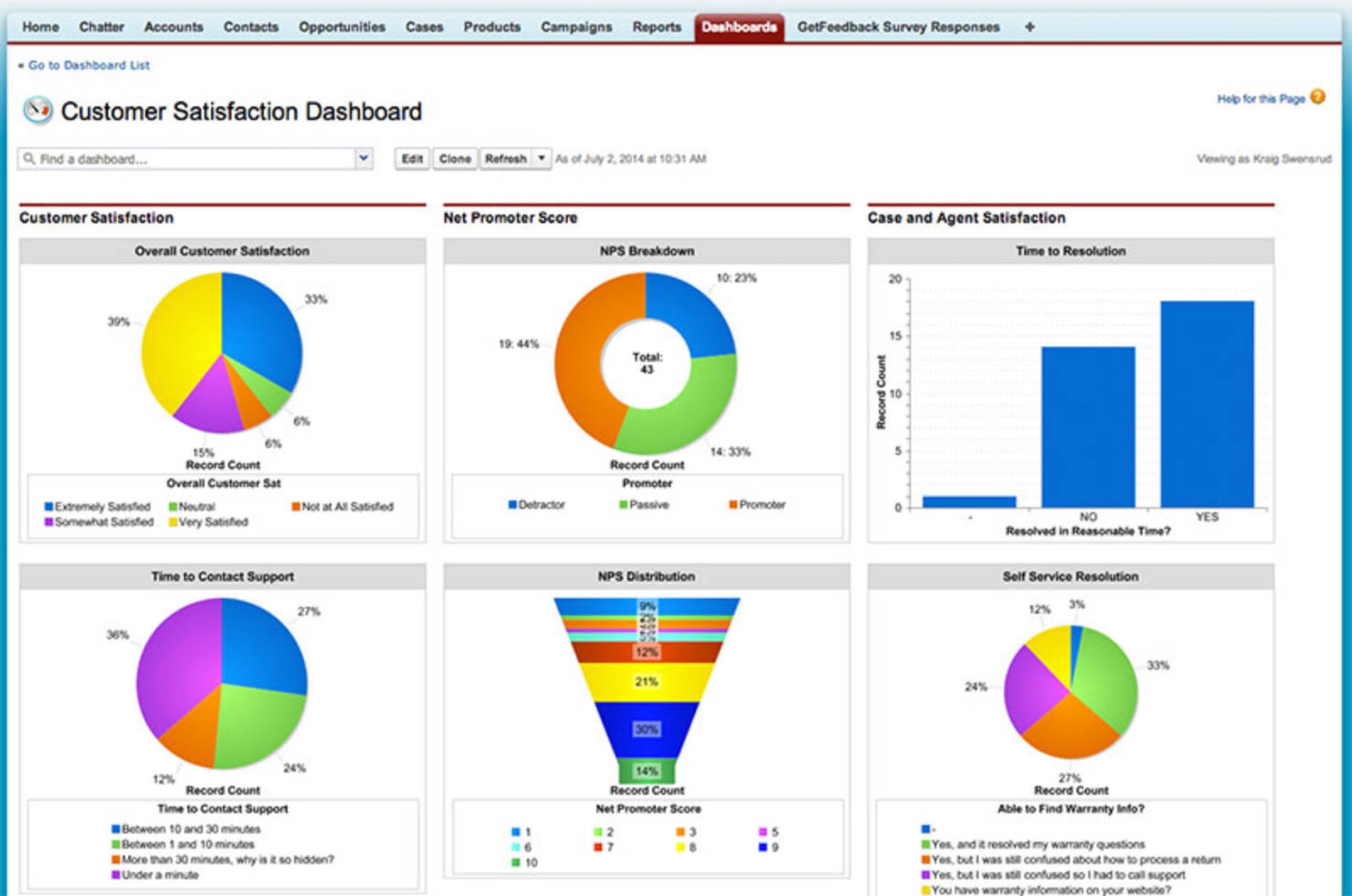1352x896 pixels.
Task: Click the Very Satisfied yellow legend swatch
Action: (x=173, y=522)
